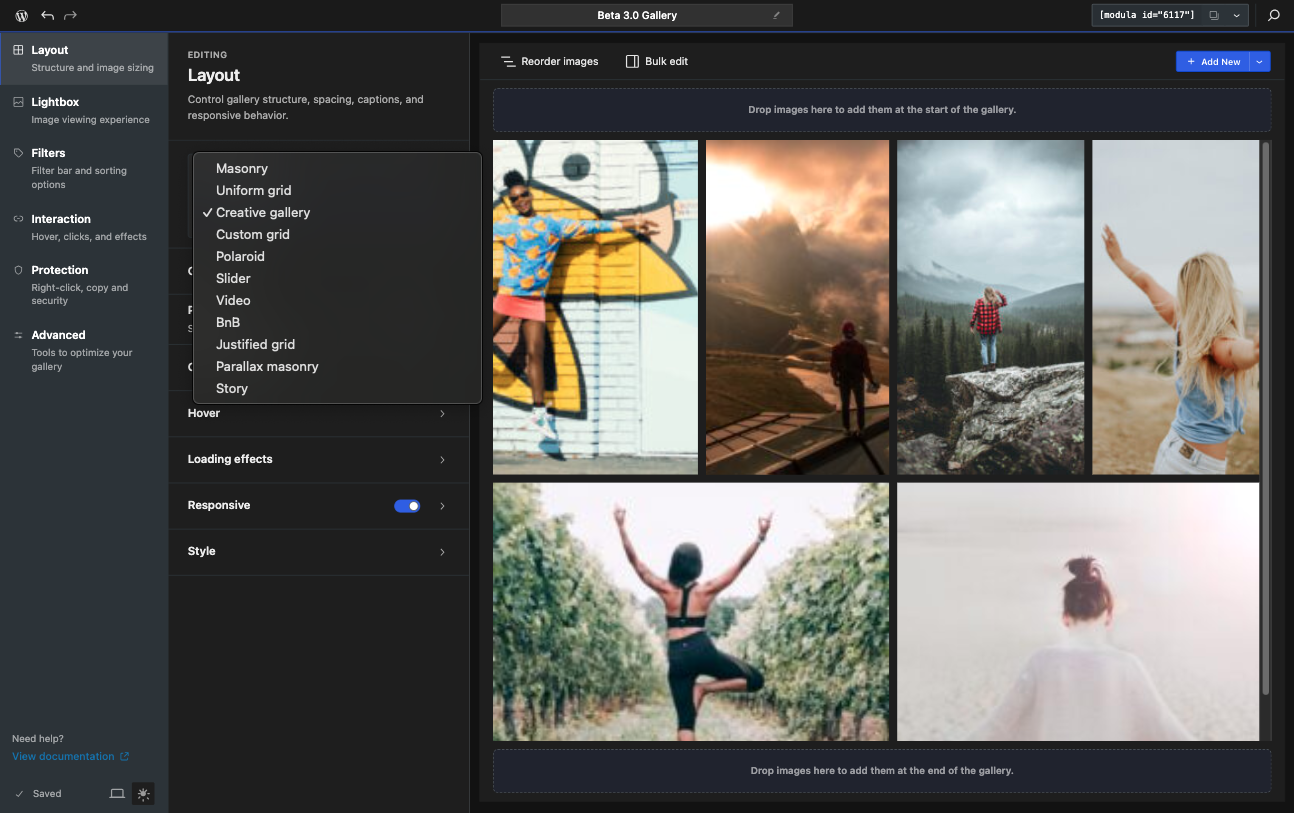Click the bottom drop images zone
Viewport: 1294px width, 813px height.
882,772
